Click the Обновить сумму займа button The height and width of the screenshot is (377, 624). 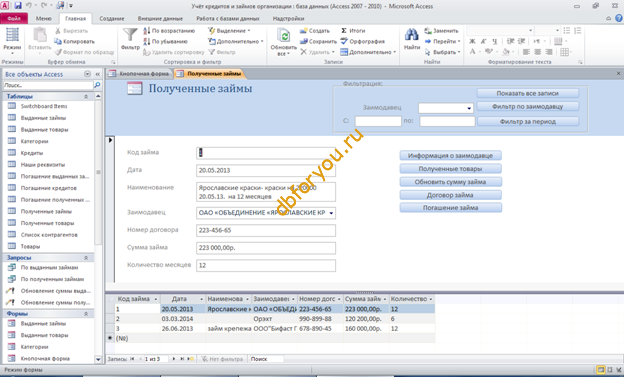tap(450, 182)
